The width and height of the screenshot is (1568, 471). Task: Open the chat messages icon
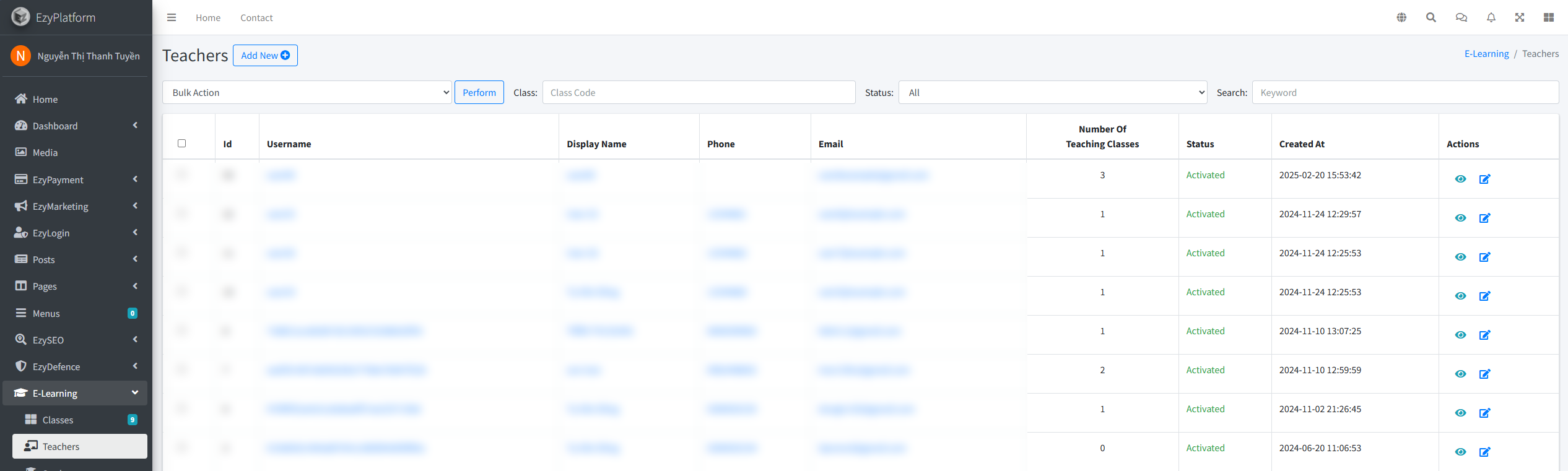click(x=1461, y=17)
